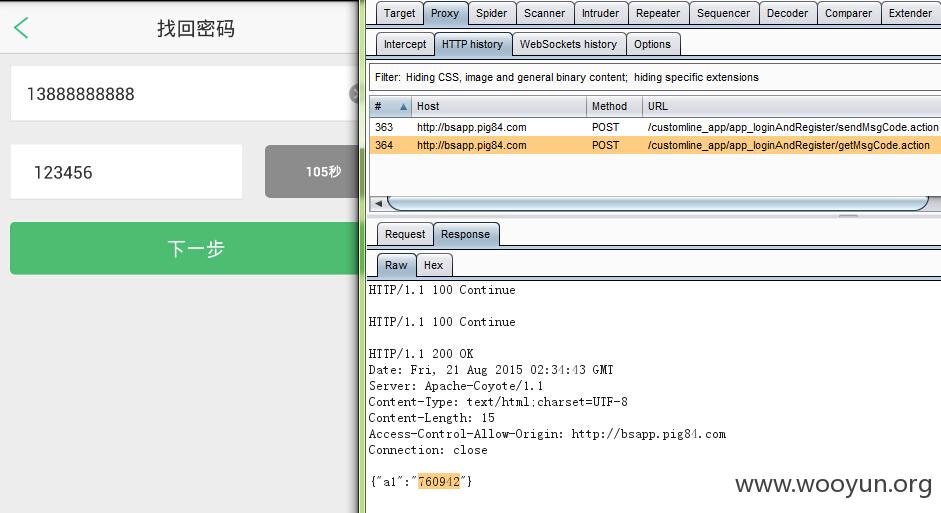Tap the grey 105秒 countdown button
Screen dimensions: 941x513
tap(312, 172)
